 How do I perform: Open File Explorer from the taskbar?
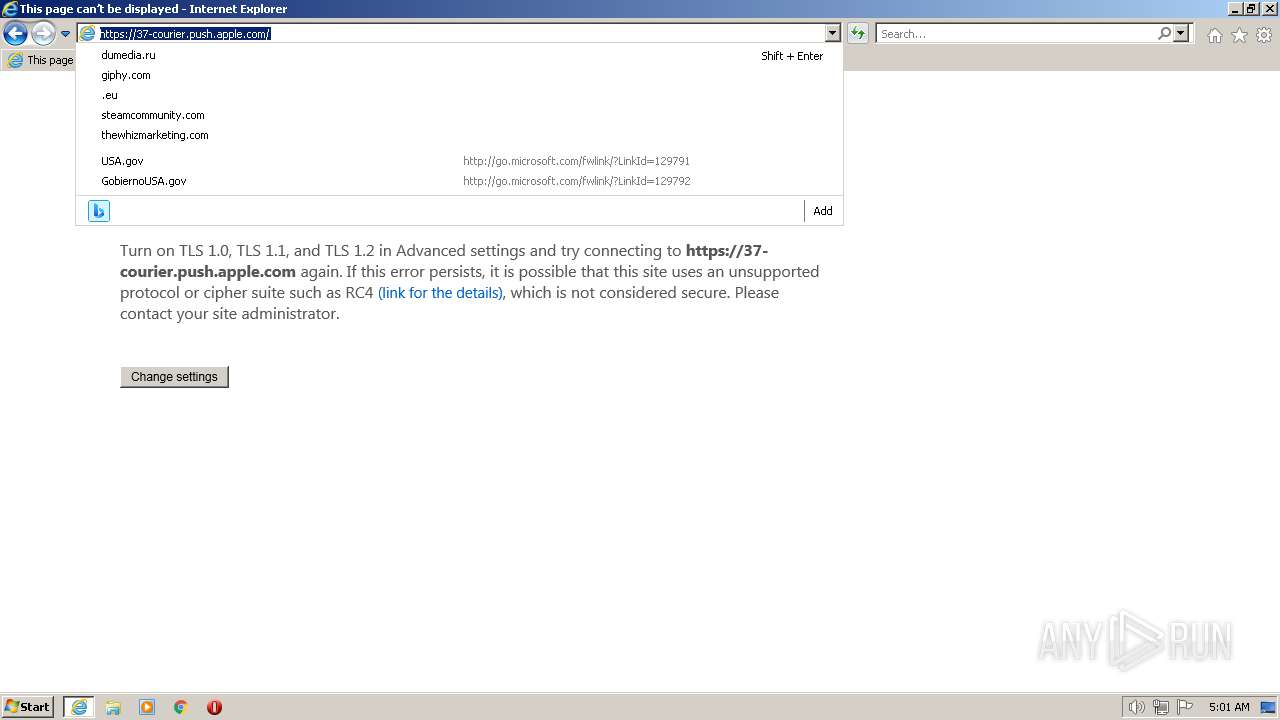(113, 707)
